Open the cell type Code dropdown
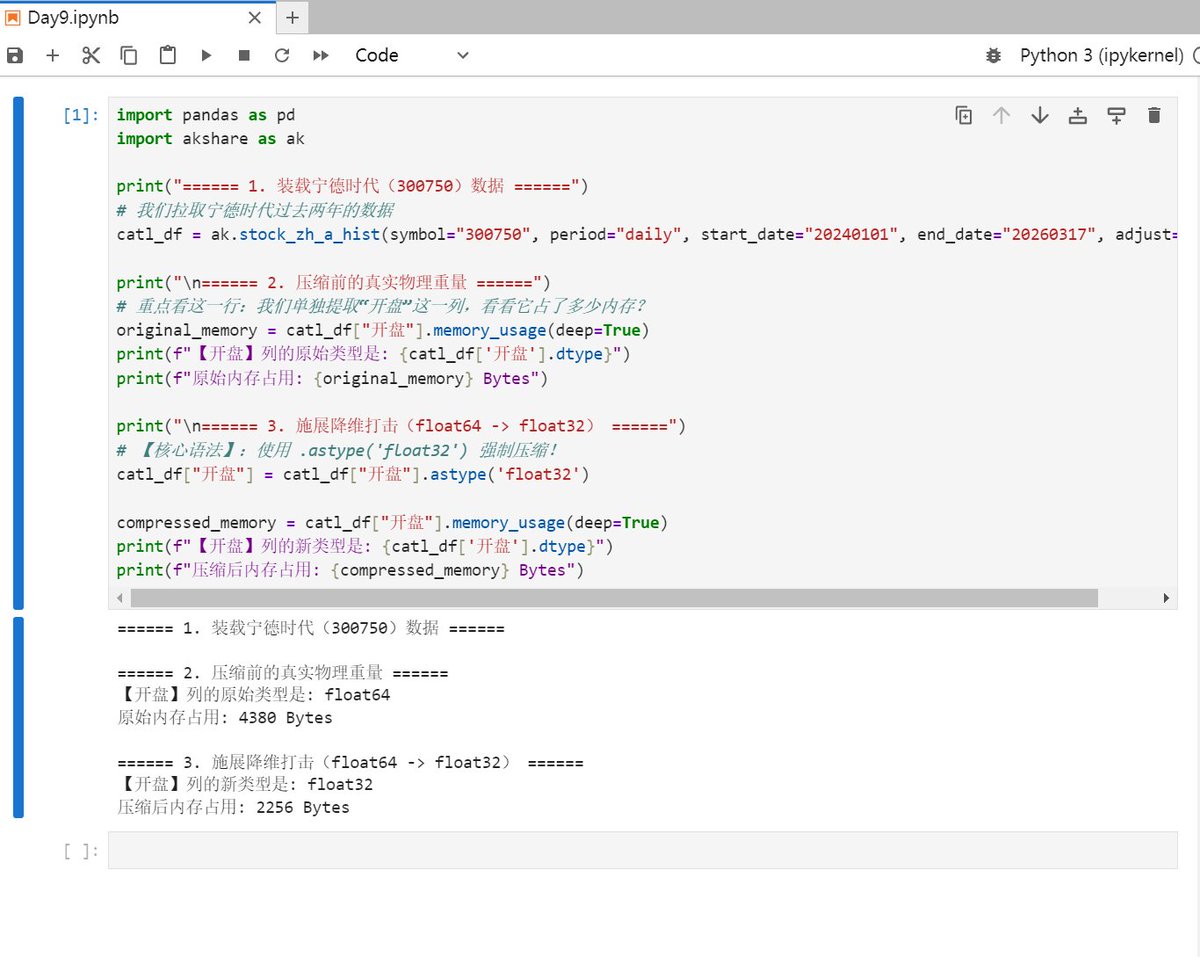 coord(412,56)
